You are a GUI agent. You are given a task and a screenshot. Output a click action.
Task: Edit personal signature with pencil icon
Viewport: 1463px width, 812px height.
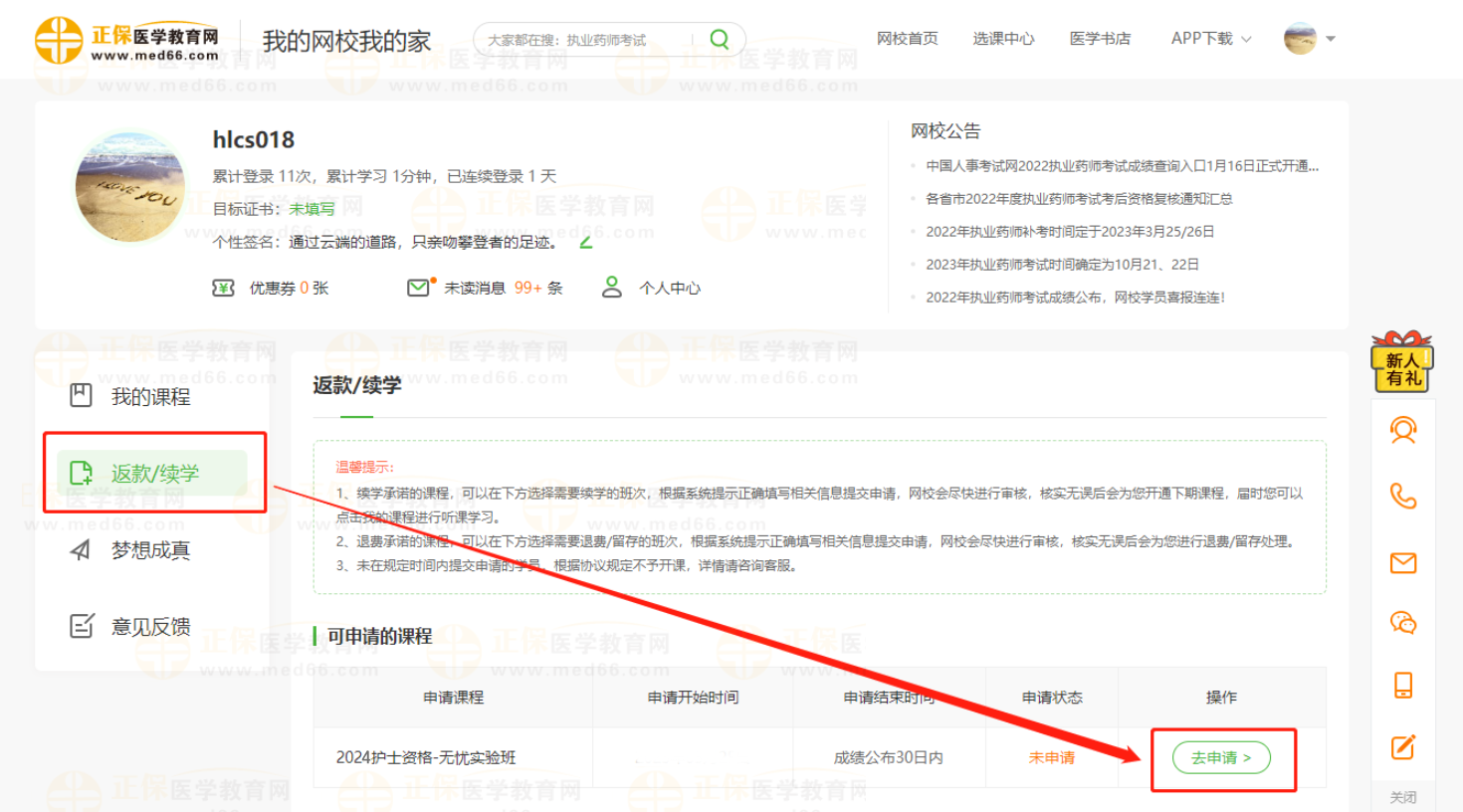click(586, 242)
